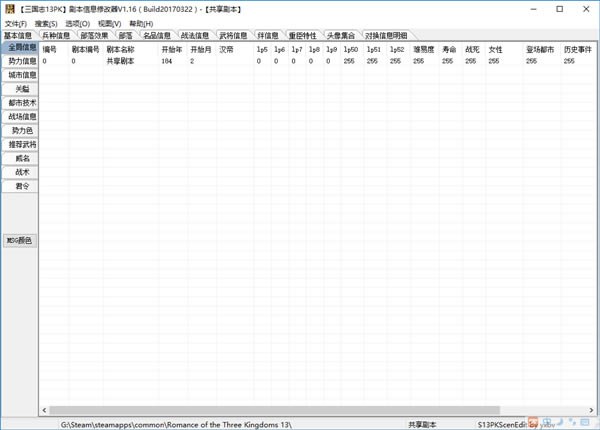
Task: Switch to the 兵种信息 tab
Action: [x=56, y=36]
